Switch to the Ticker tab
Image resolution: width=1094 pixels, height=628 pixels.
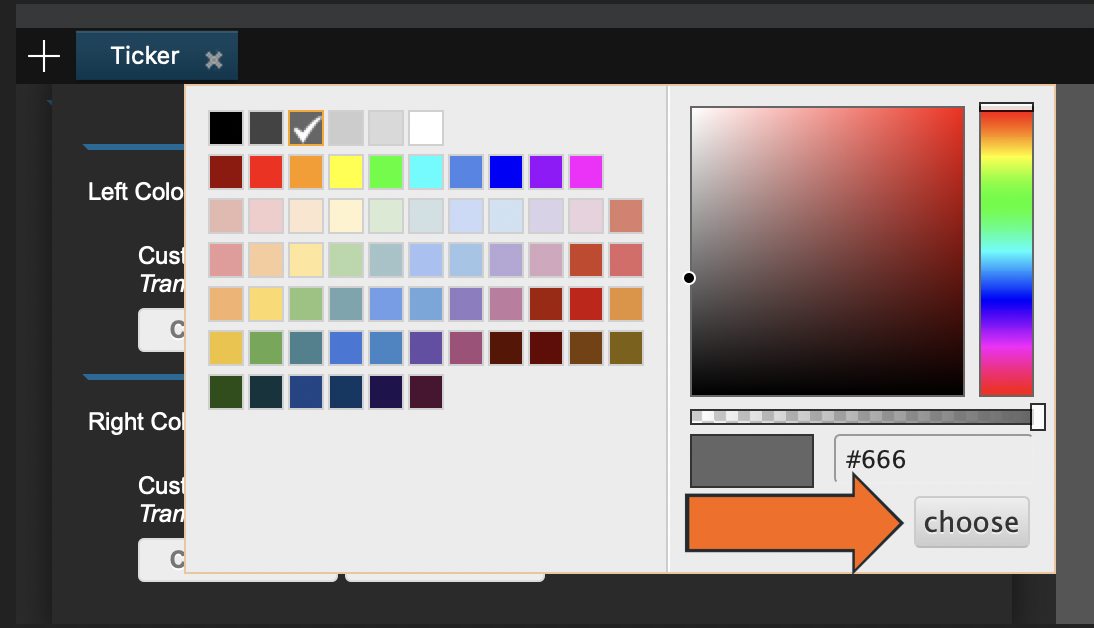145,56
